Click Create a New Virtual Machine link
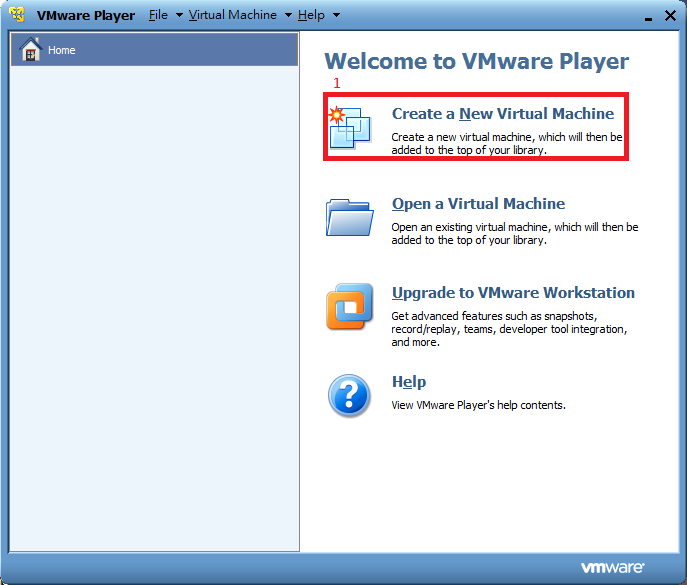 [x=503, y=113]
